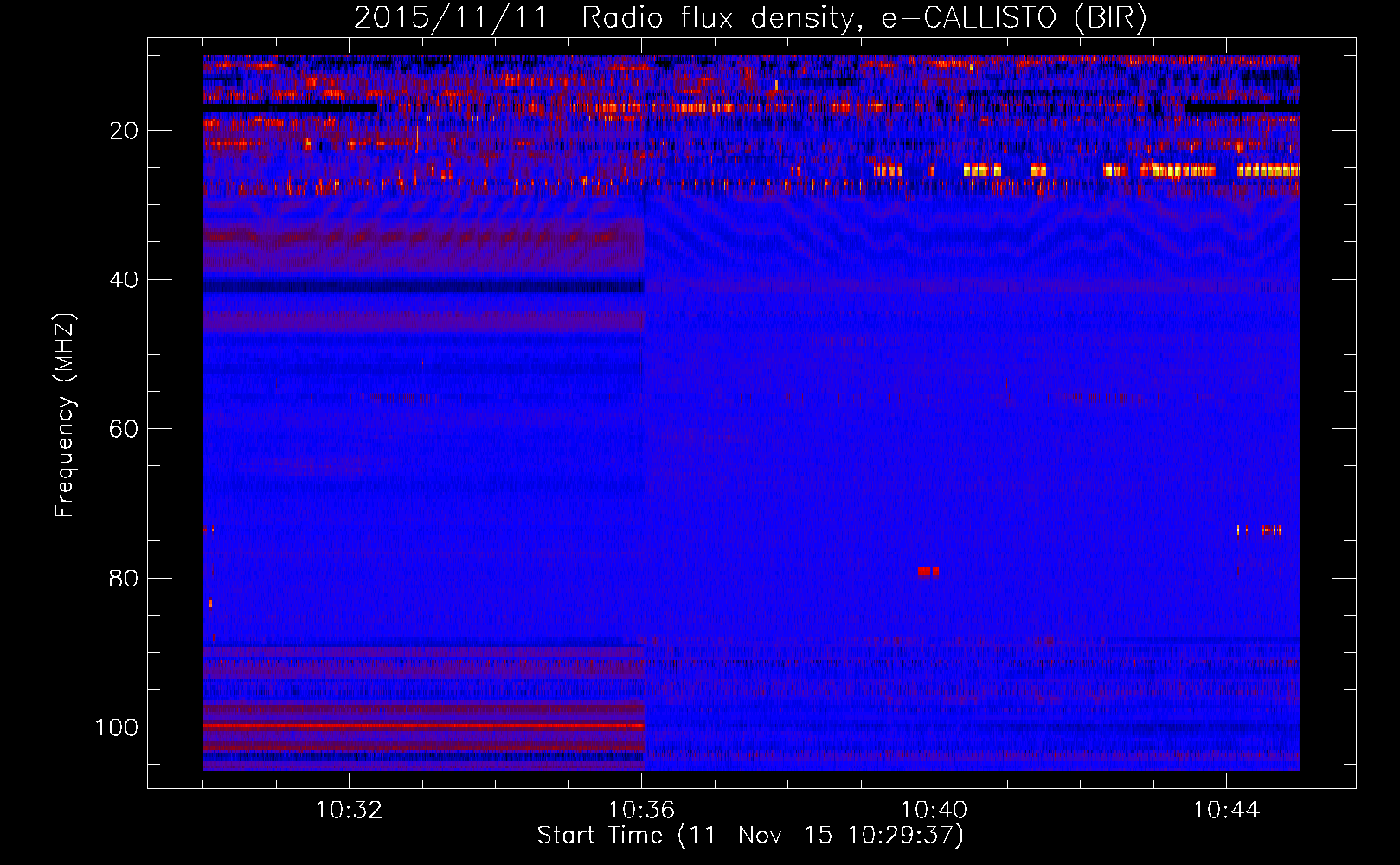Click the frequency tick label "80"
Viewport: 1400px width, 865px height.
124,579
